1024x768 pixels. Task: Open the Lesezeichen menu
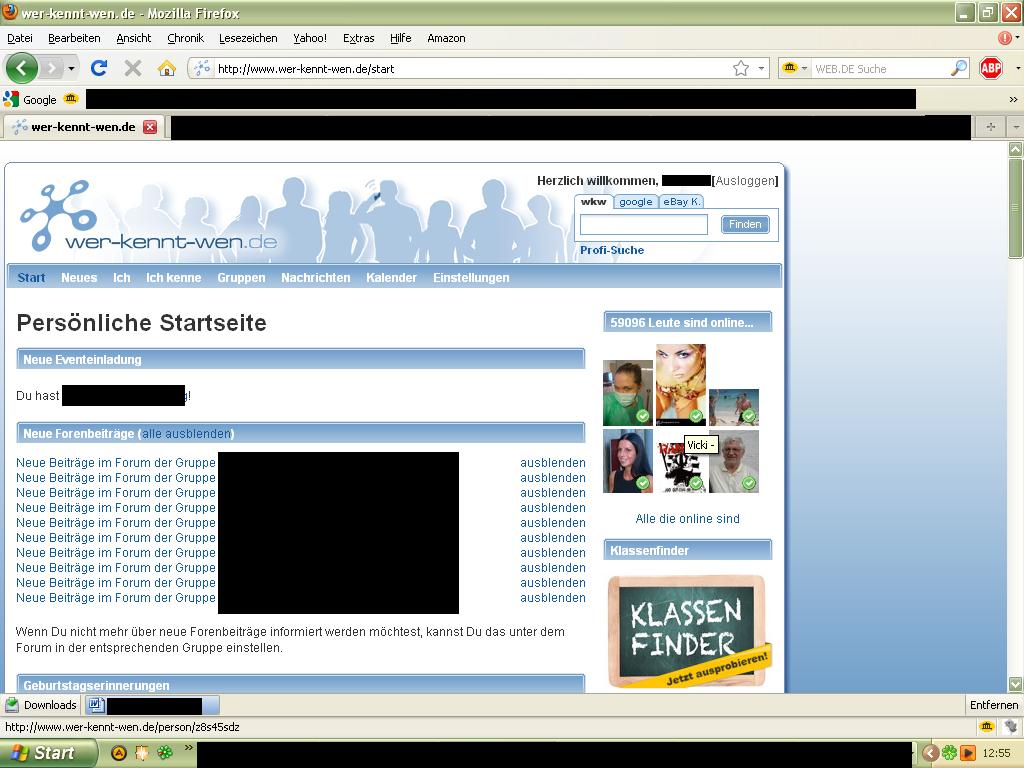tap(248, 38)
